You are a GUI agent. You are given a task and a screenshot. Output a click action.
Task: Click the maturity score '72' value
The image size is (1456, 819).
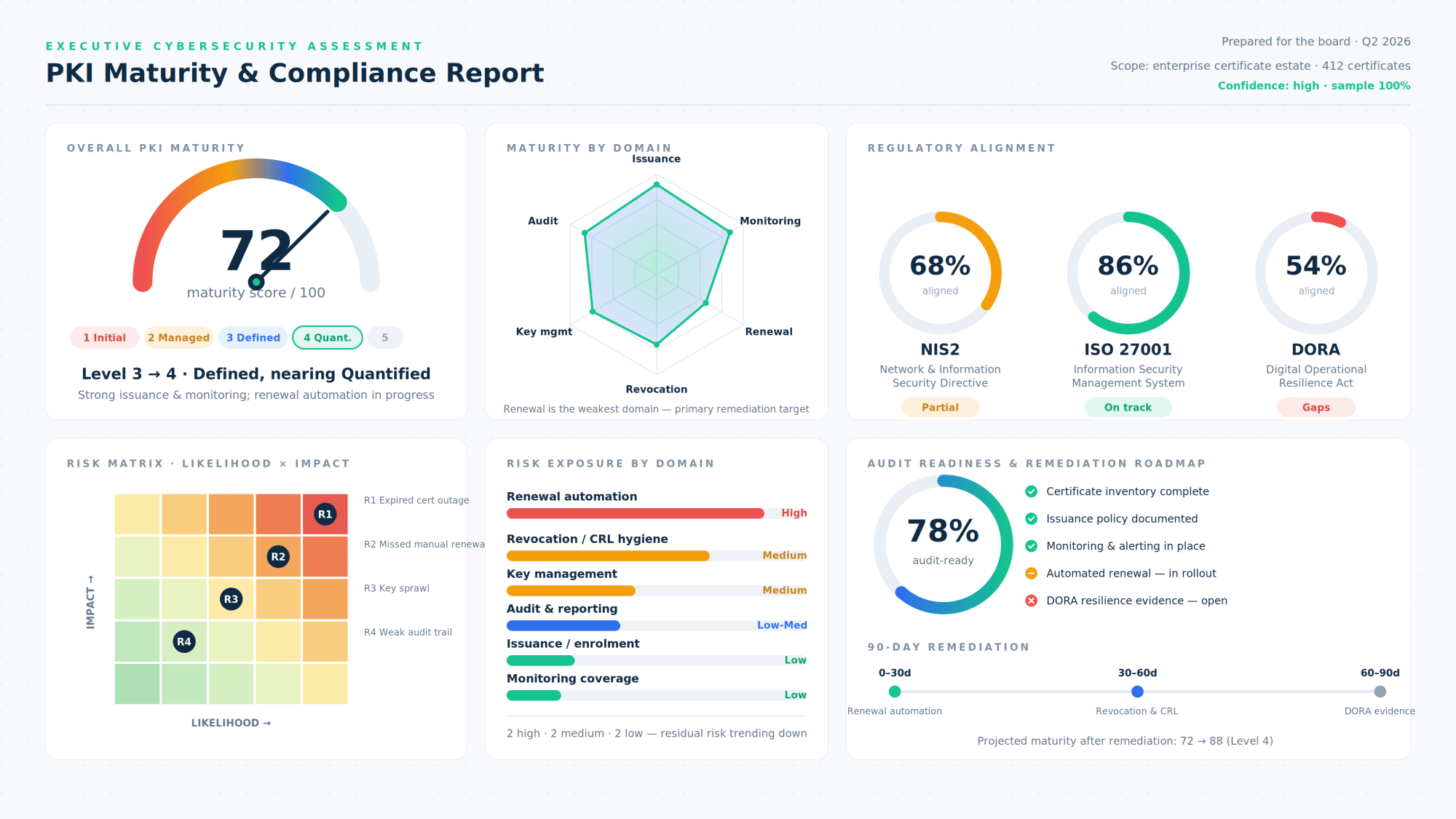tap(256, 250)
